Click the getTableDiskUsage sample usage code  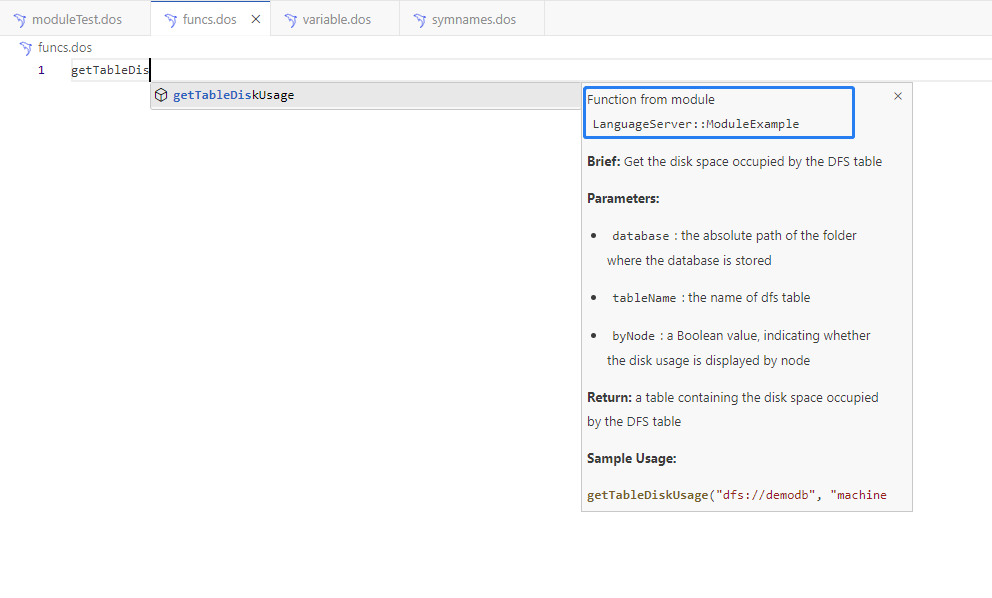pyautogui.click(x=736, y=495)
